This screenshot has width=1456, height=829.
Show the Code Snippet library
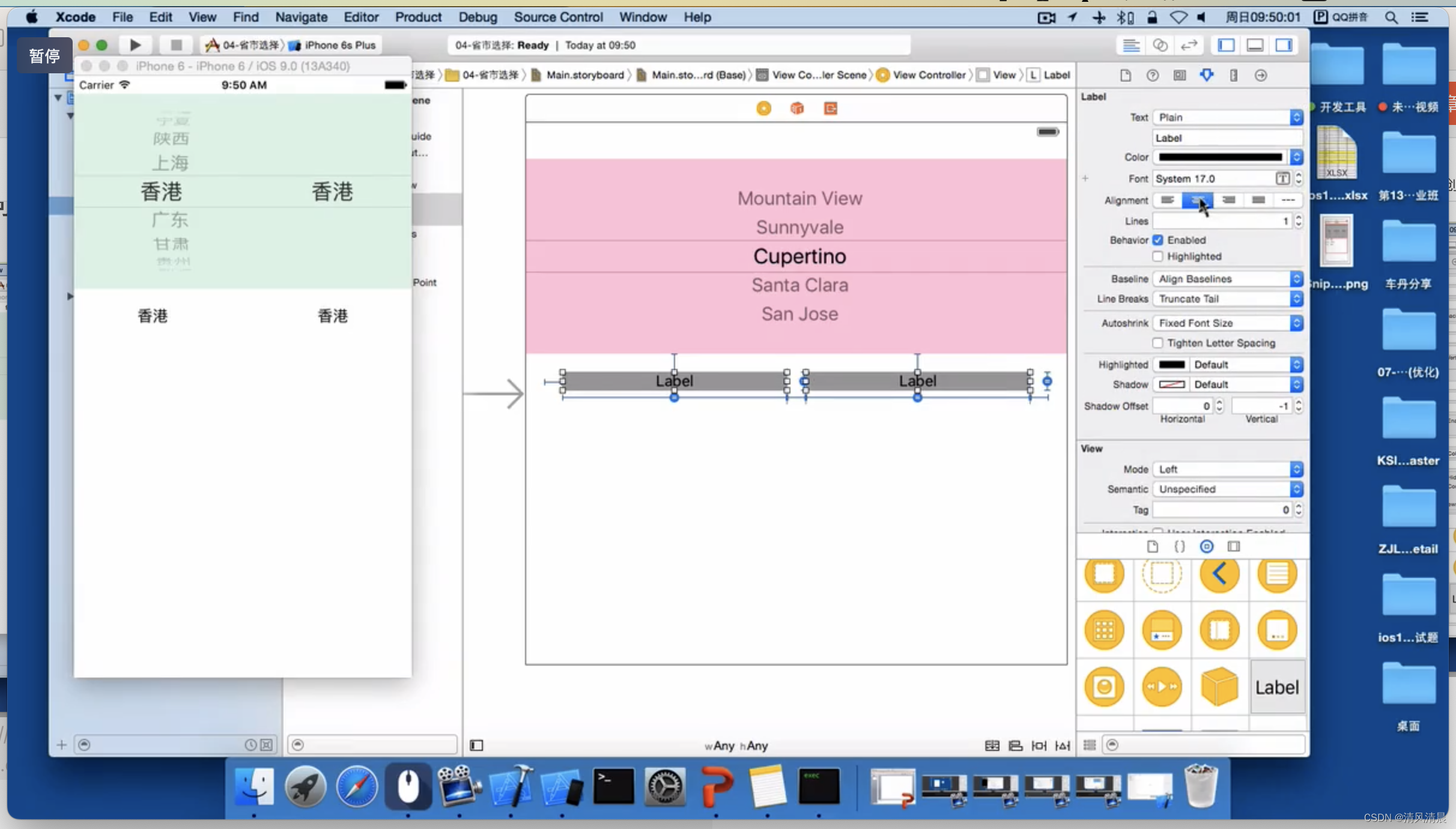(x=1179, y=546)
